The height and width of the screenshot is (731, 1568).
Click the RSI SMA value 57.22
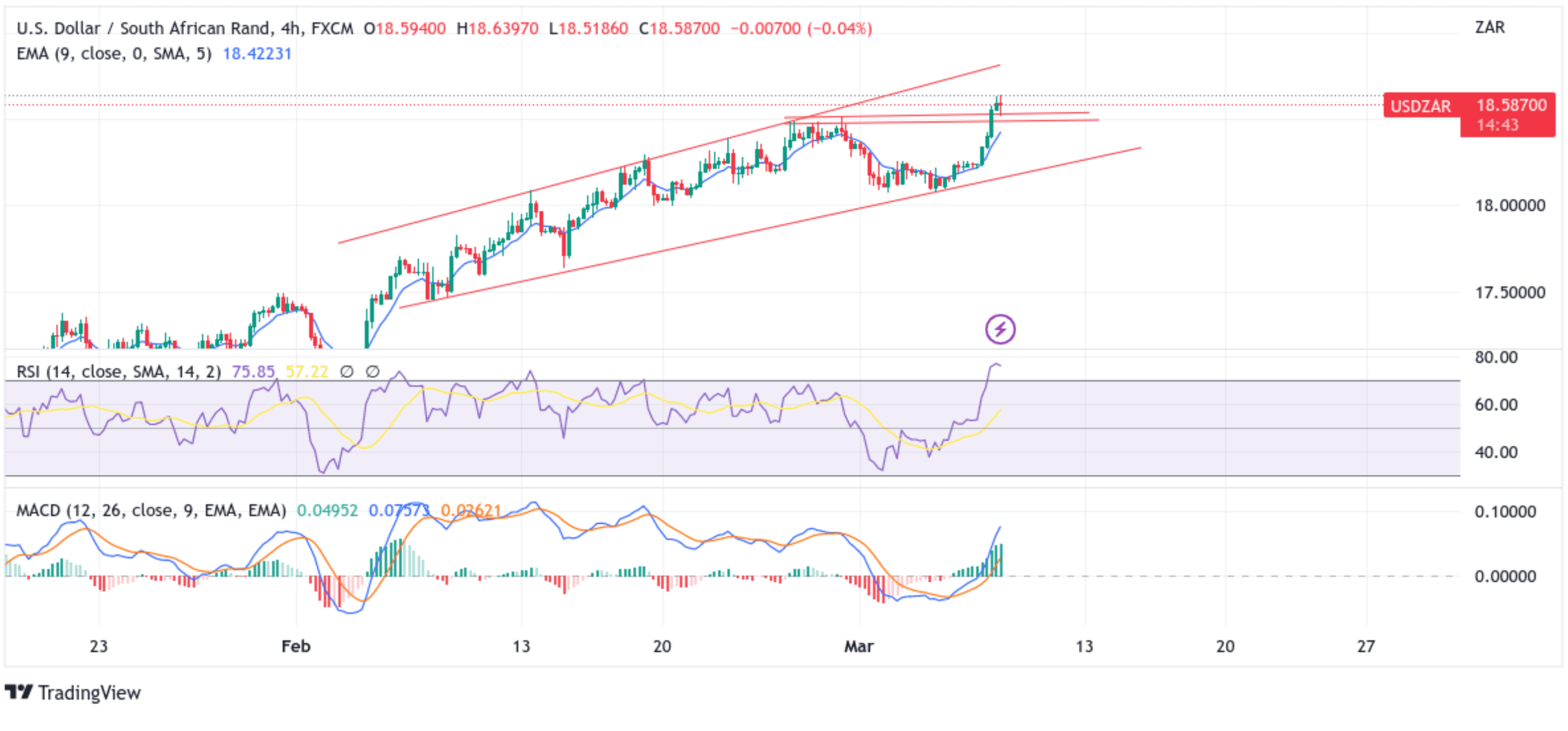click(307, 371)
